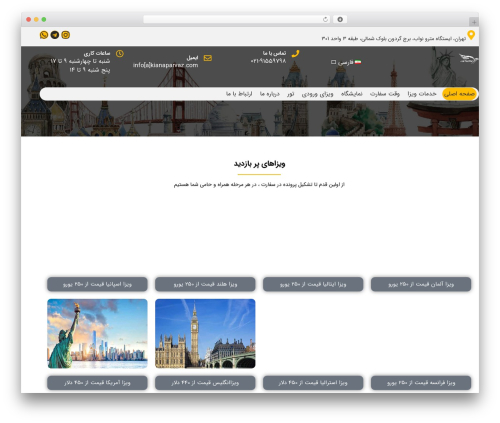500x423 pixels.
Task: Open the خدمات ویزا menu item
Action: tap(422, 94)
